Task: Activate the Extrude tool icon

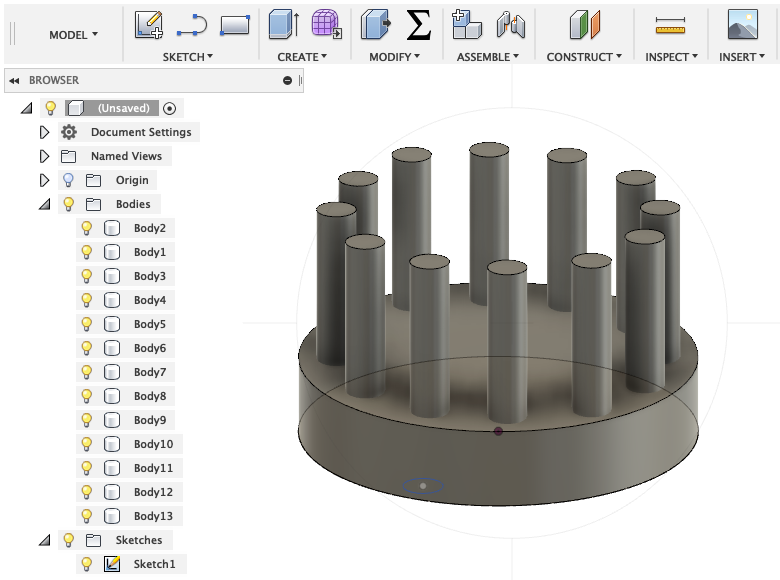Action: [x=284, y=25]
